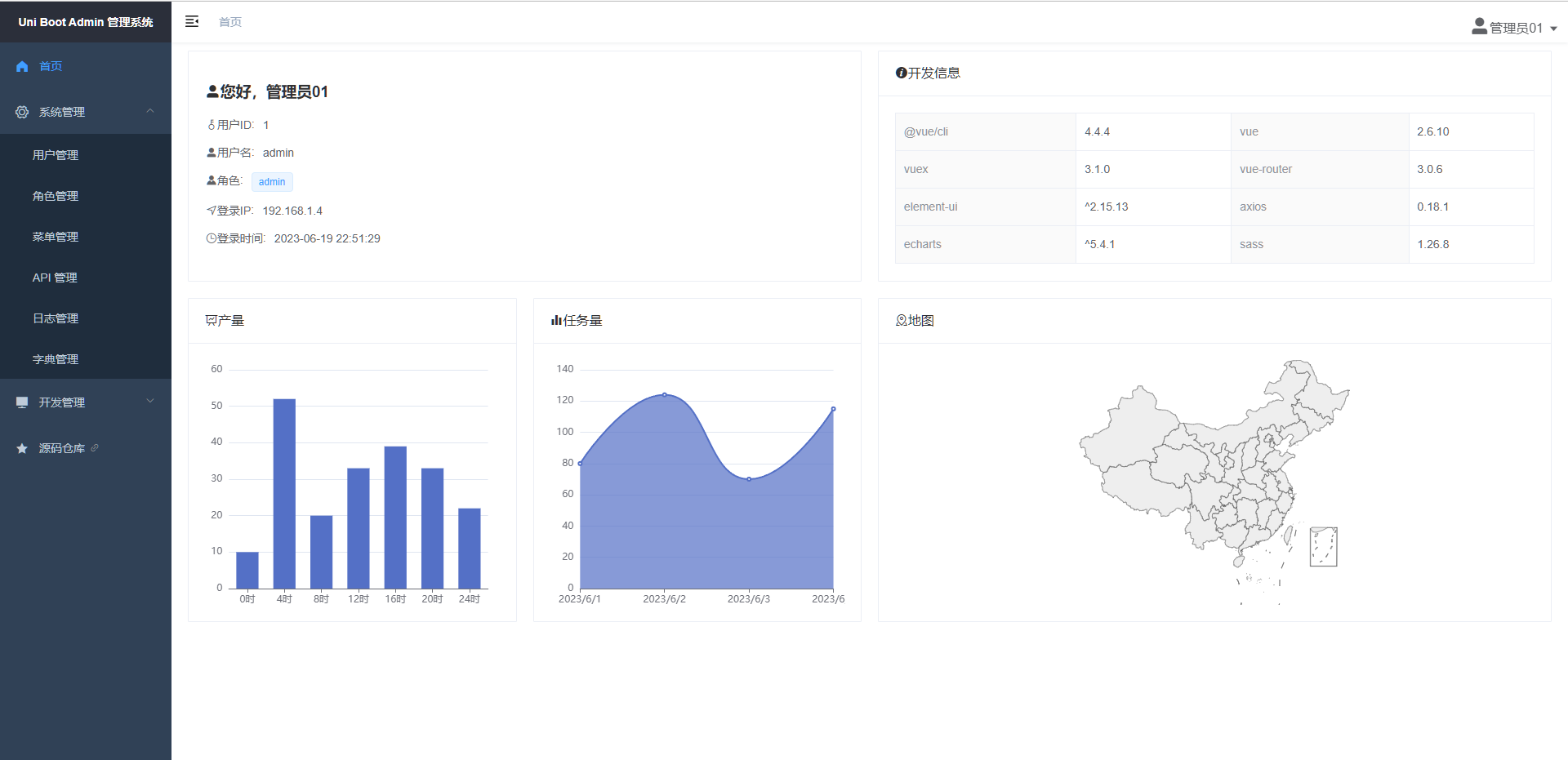Click the 2023/6/2 data point on 任务量 chart
Viewport: 1568px width, 760px height.
[x=665, y=395]
